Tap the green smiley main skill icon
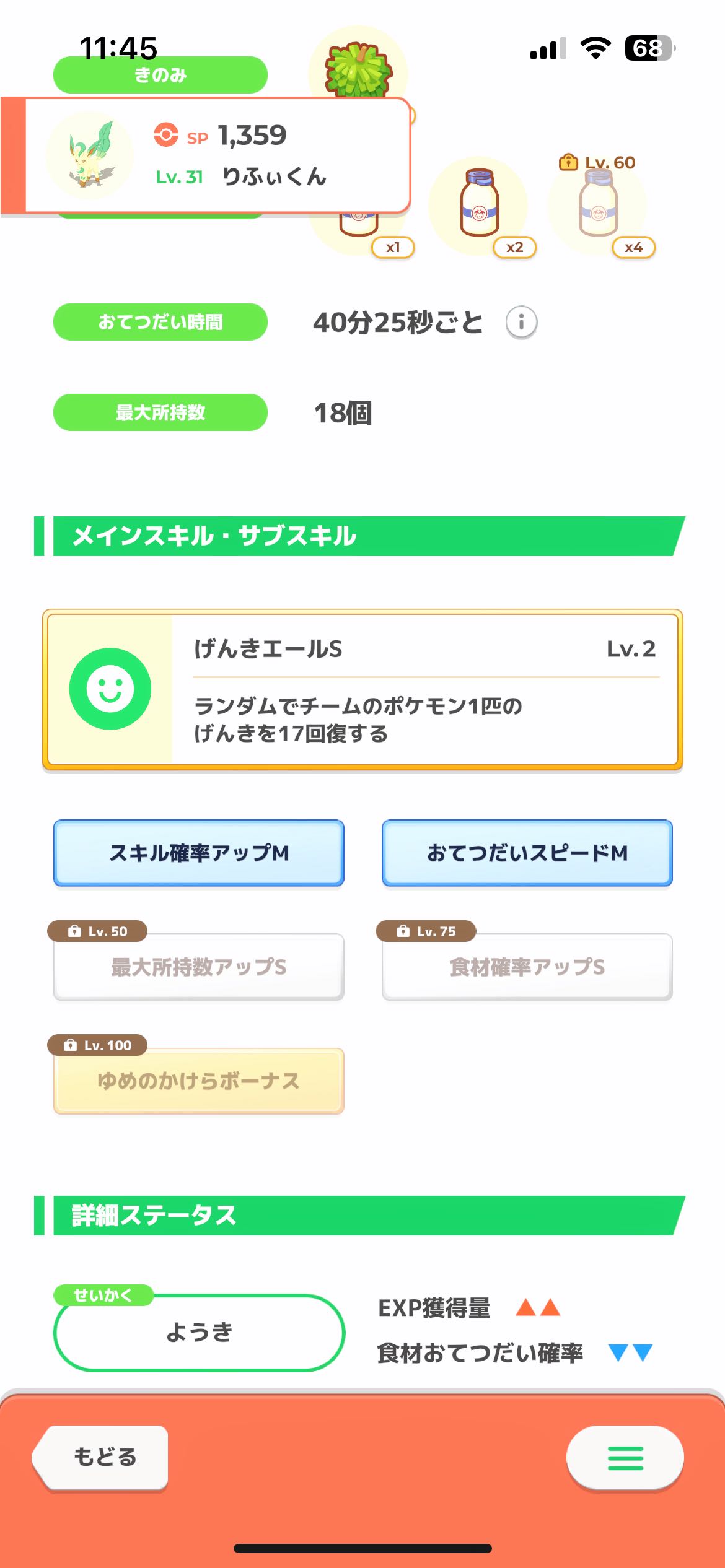The image size is (725, 1568). (x=110, y=689)
